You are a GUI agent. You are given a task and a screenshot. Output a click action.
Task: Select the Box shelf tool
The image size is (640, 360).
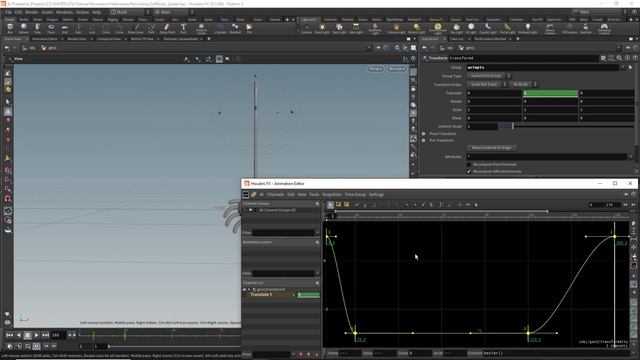tap(10, 29)
